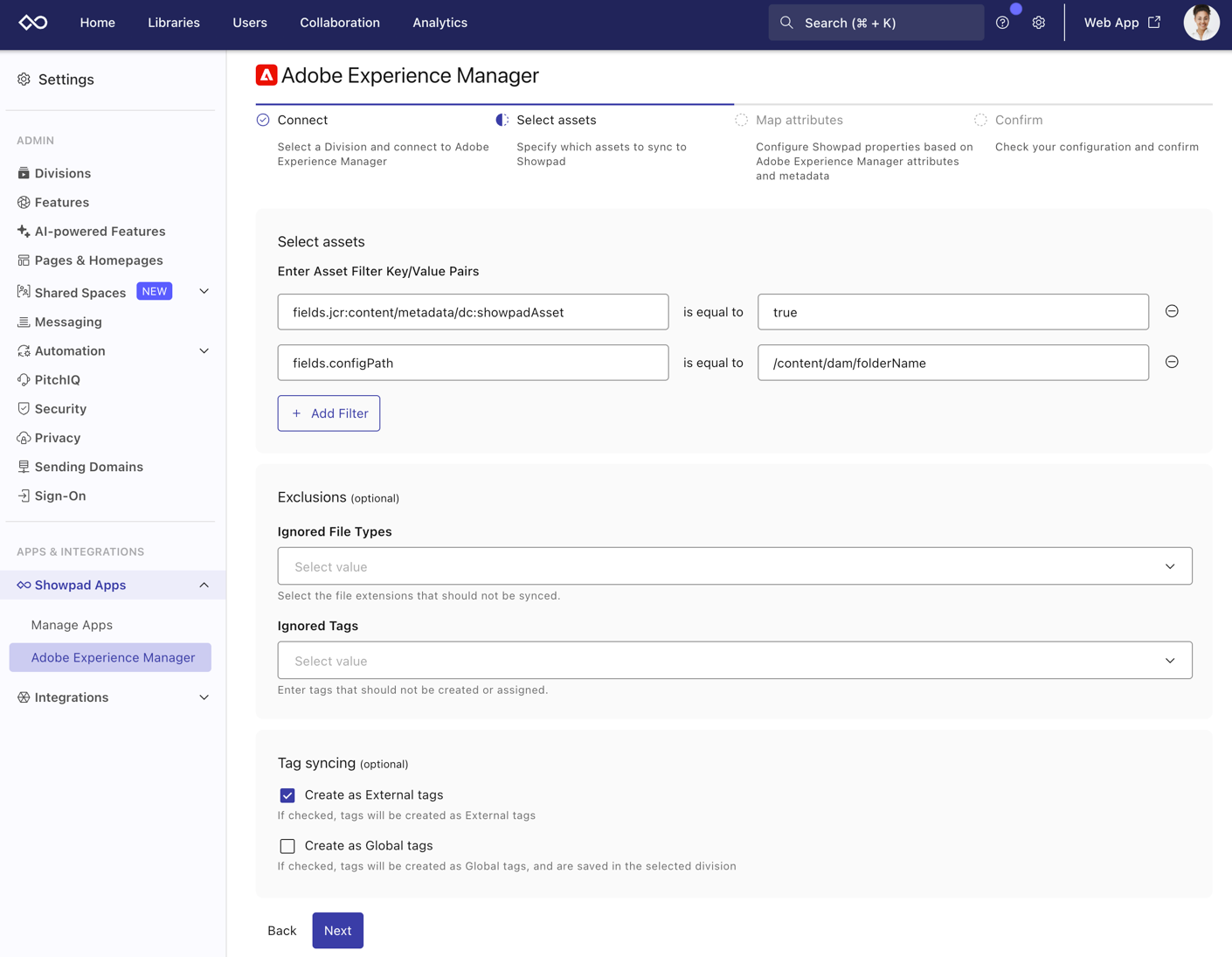Image resolution: width=1232 pixels, height=957 pixels.
Task: Open Web App external link
Action: tap(1122, 23)
